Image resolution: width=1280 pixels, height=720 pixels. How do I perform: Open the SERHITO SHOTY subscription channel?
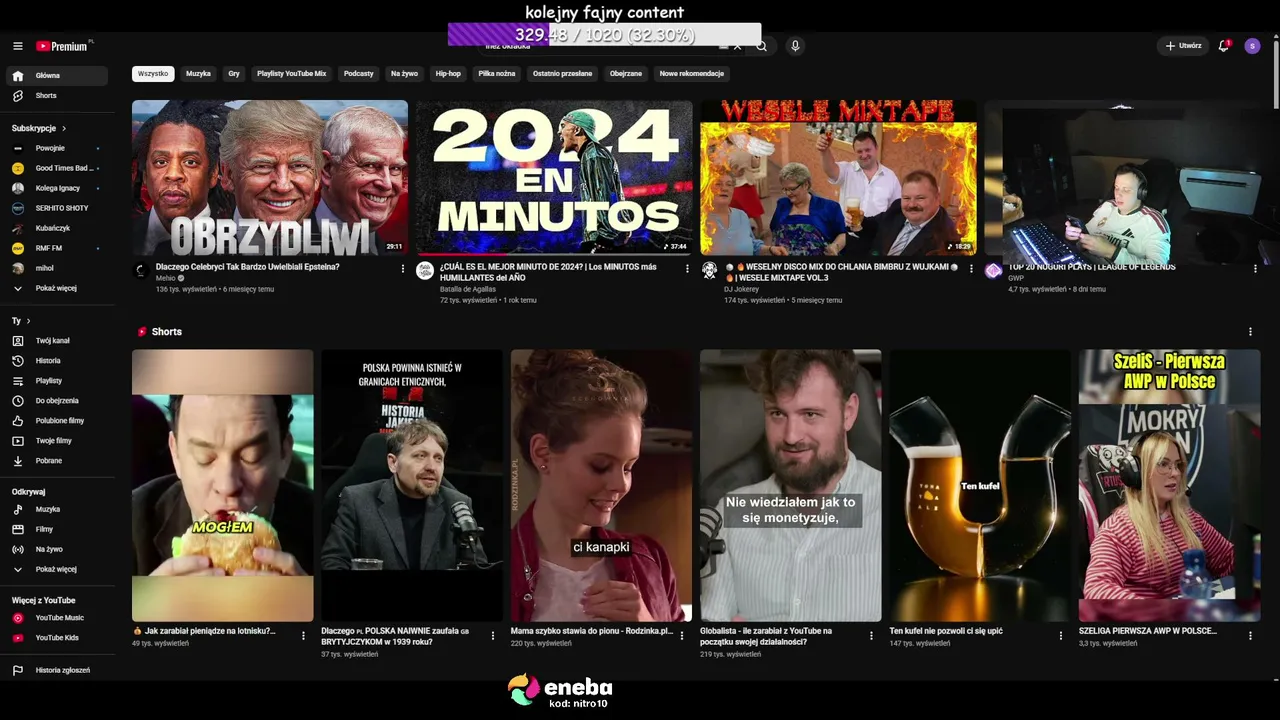[56, 208]
